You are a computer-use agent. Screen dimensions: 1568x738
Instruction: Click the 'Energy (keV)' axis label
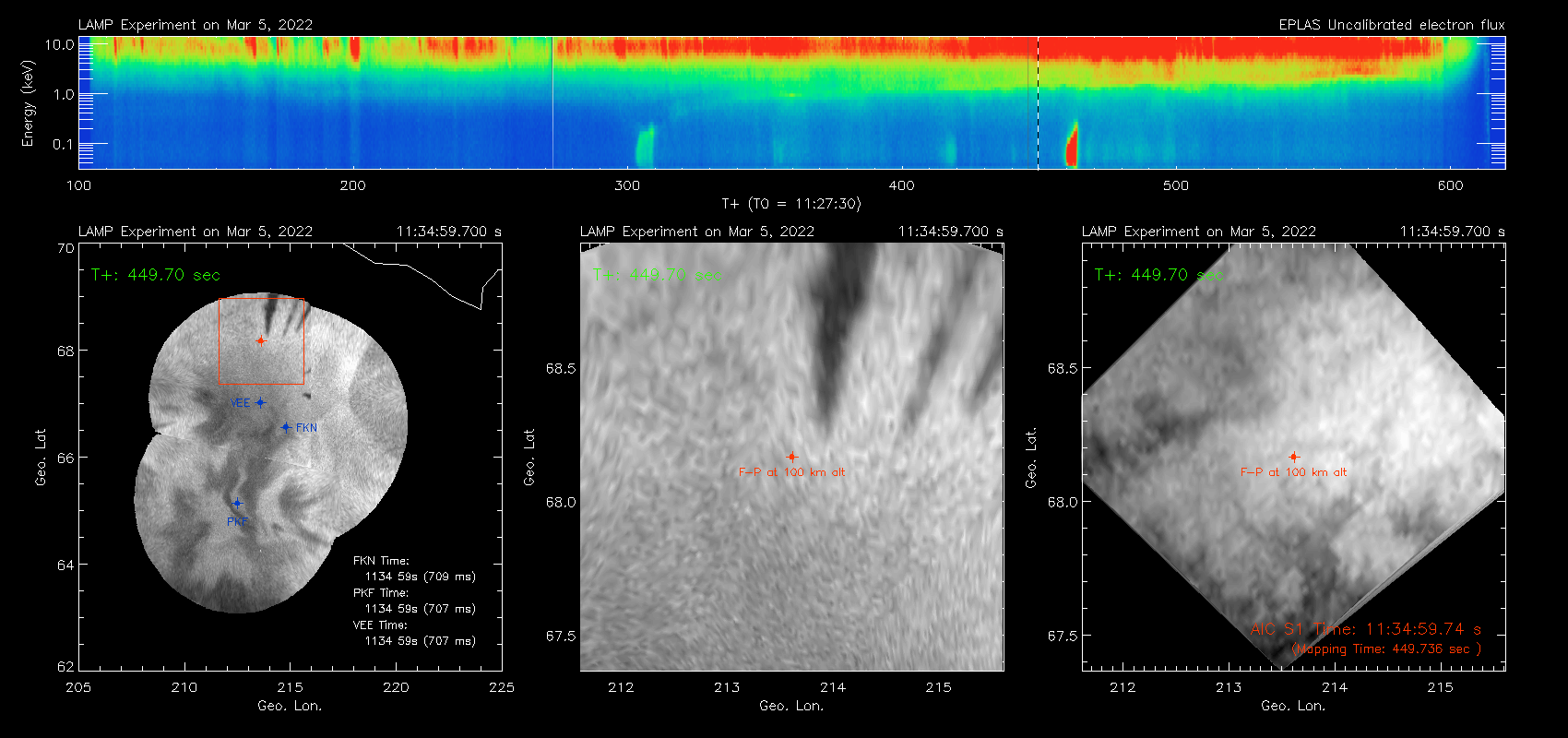tap(28, 103)
